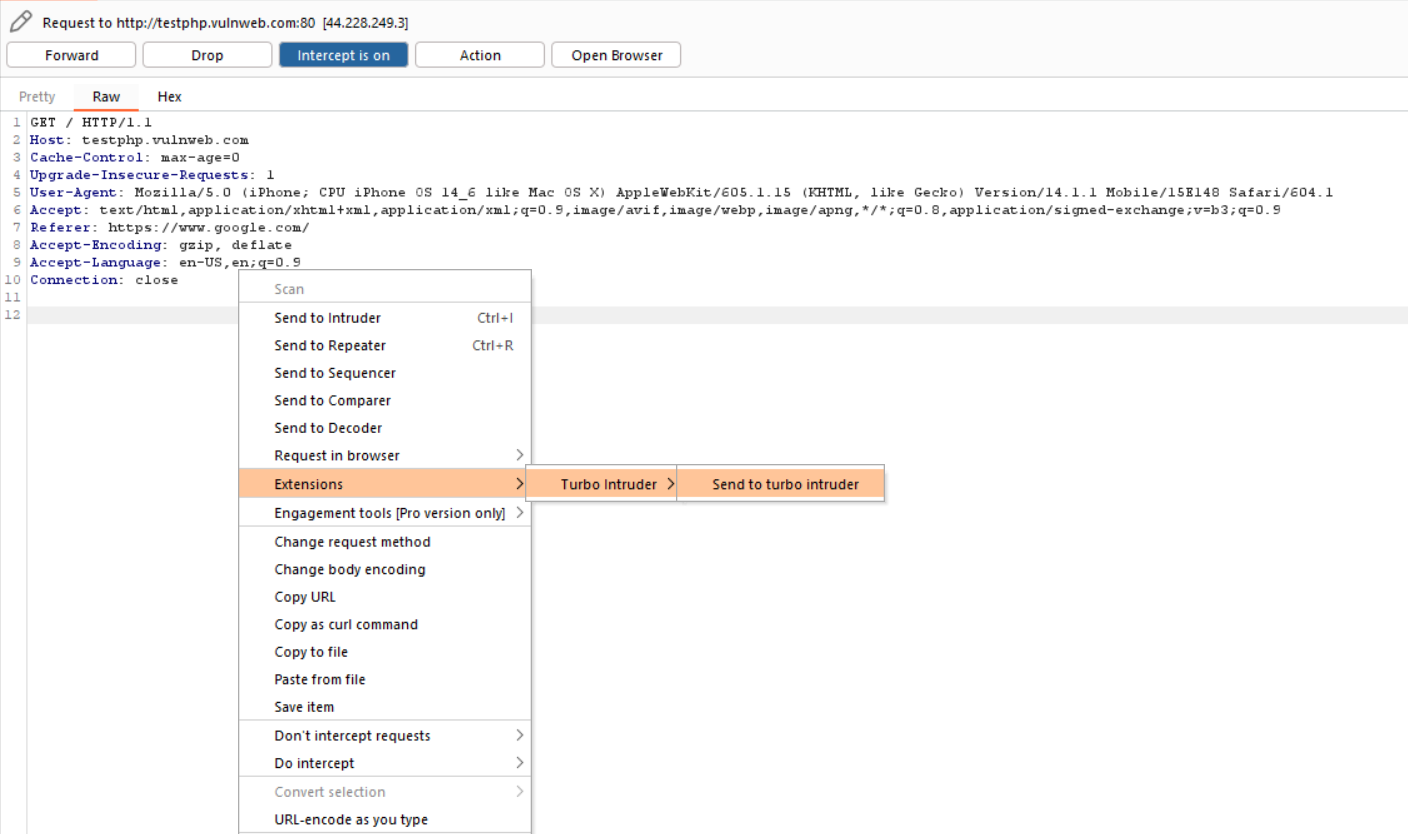Switch to the Hex tab
Viewport: 1408px width, 834px height.
169,97
